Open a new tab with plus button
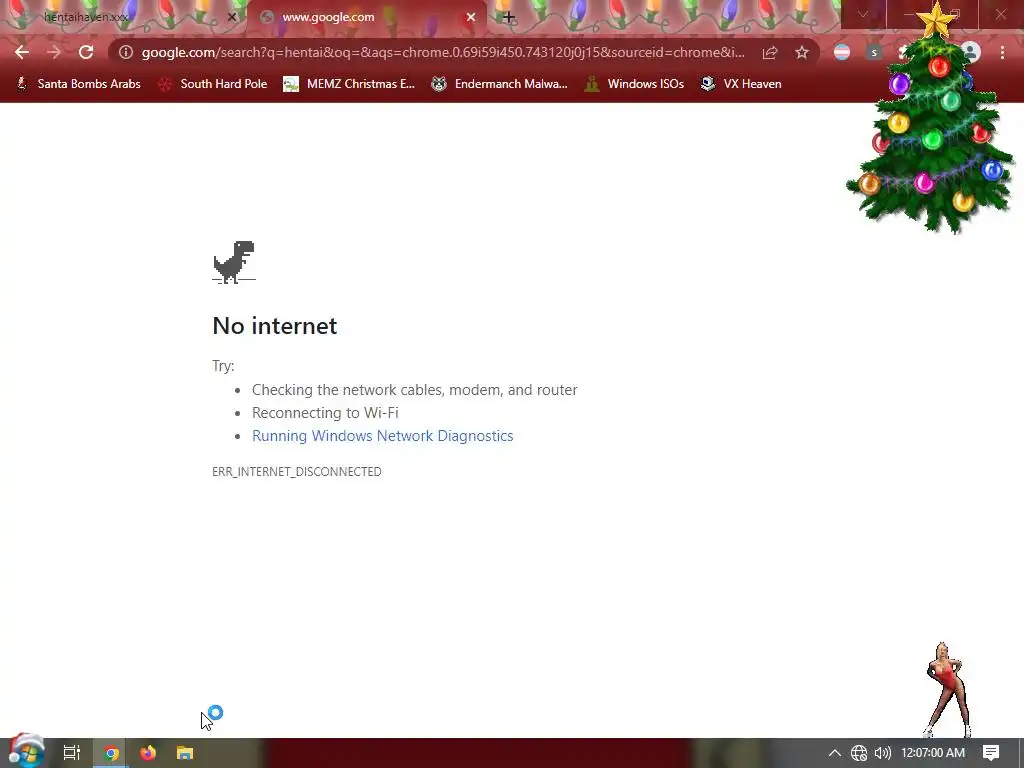1024x768 pixels. (x=509, y=17)
